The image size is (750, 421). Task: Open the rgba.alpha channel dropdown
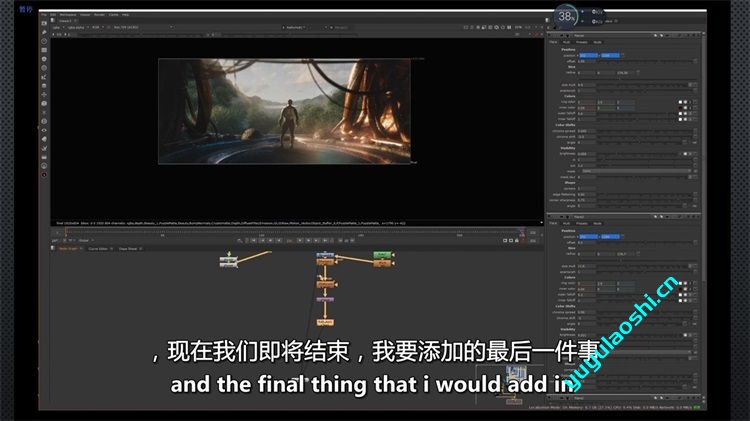pos(77,27)
